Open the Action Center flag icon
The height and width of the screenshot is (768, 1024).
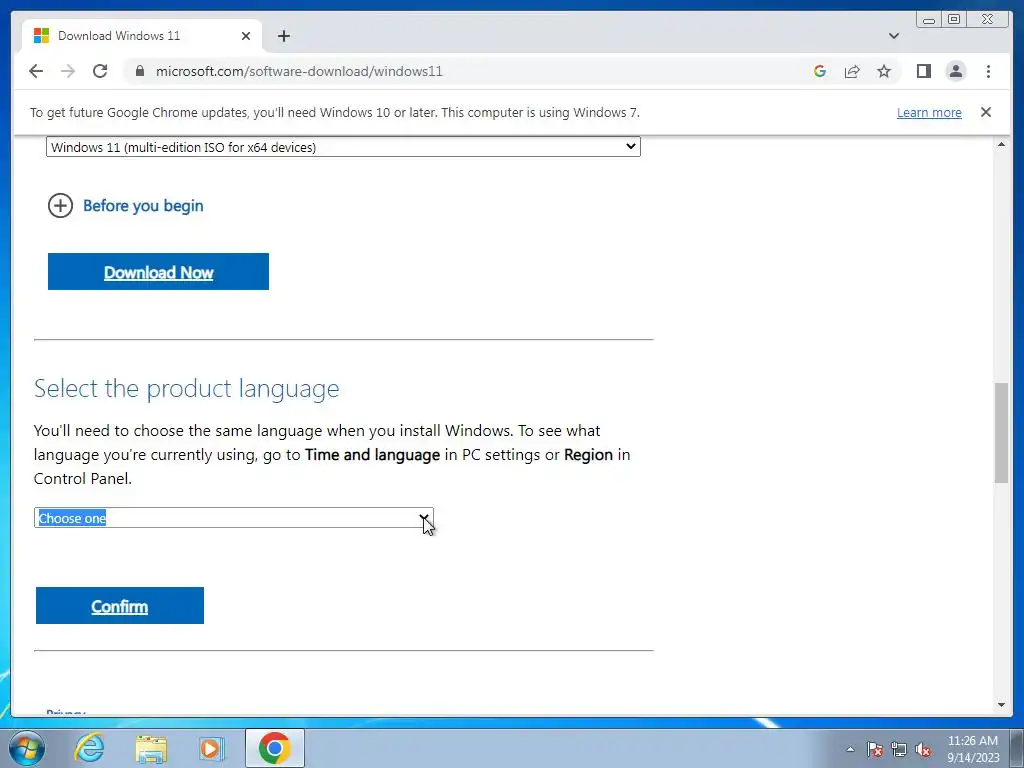[875, 749]
